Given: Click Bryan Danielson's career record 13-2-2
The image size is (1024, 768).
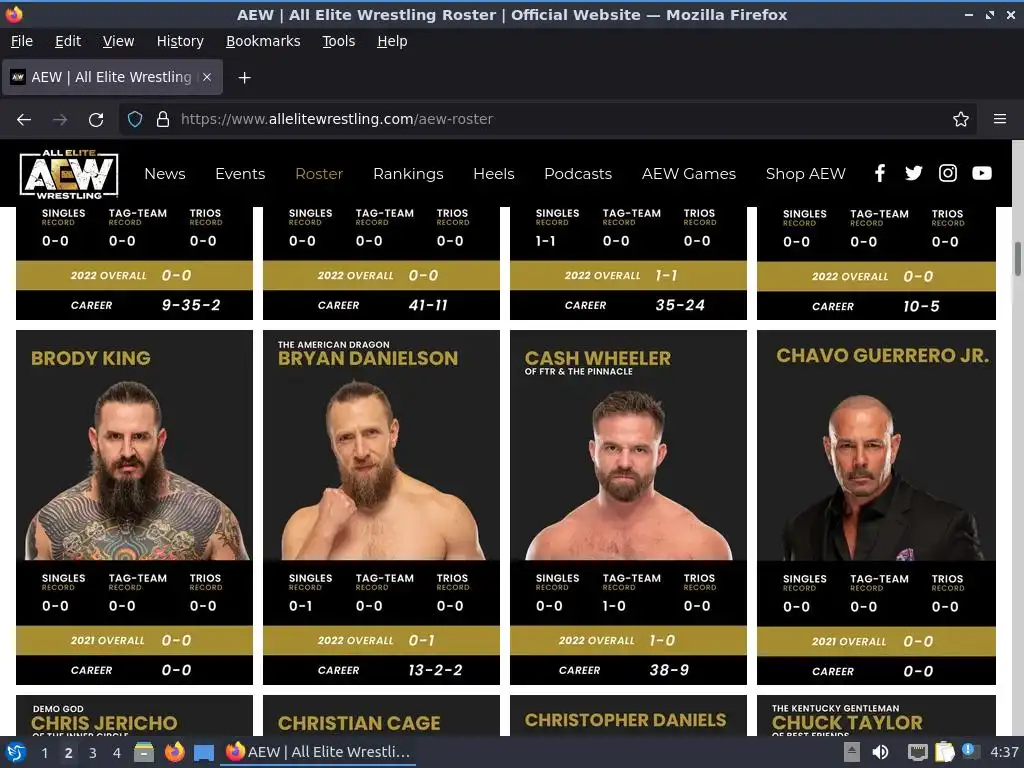Looking at the screenshot, I should click(435, 670).
